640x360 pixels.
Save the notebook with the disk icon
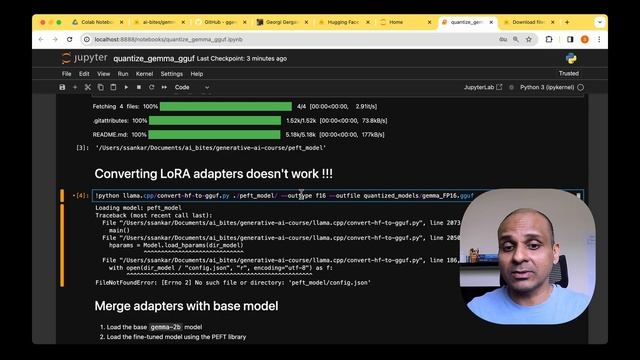coord(62,87)
